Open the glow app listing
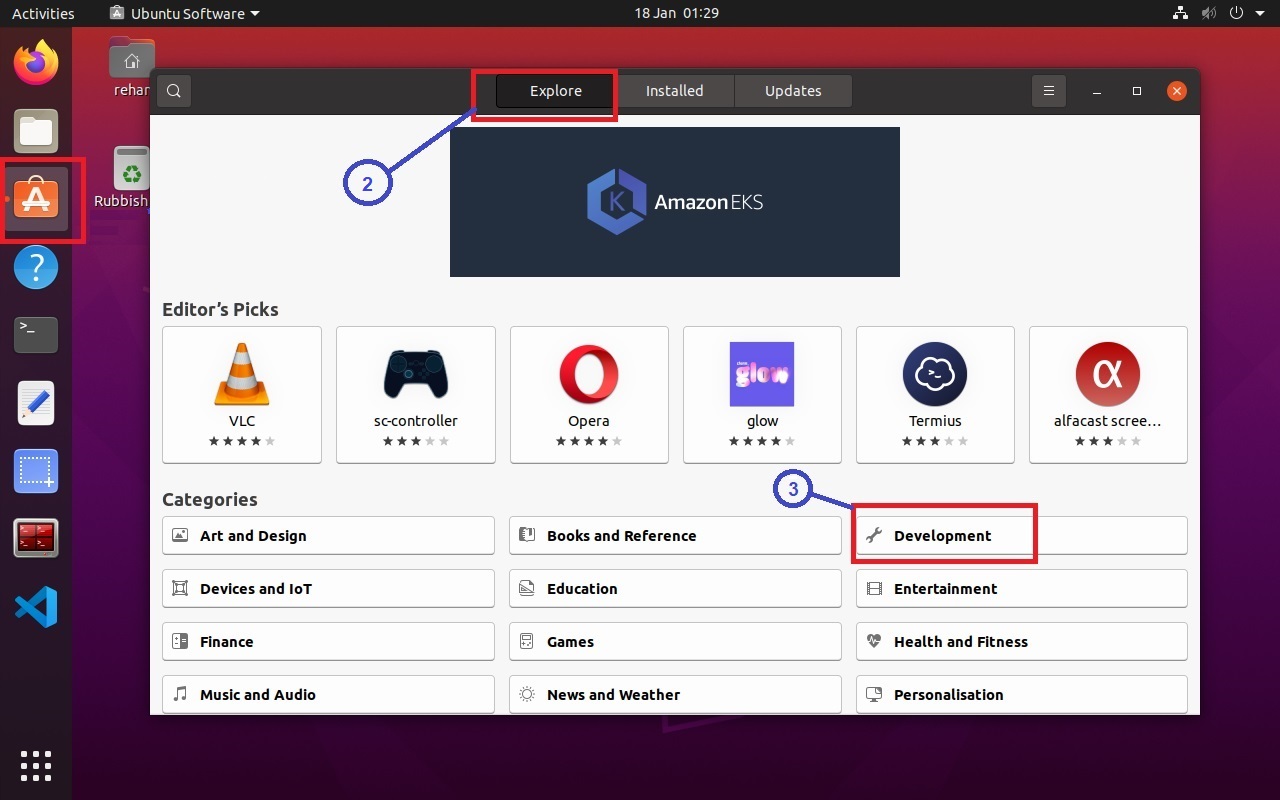Image resolution: width=1280 pixels, height=800 pixels. click(x=761, y=394)
